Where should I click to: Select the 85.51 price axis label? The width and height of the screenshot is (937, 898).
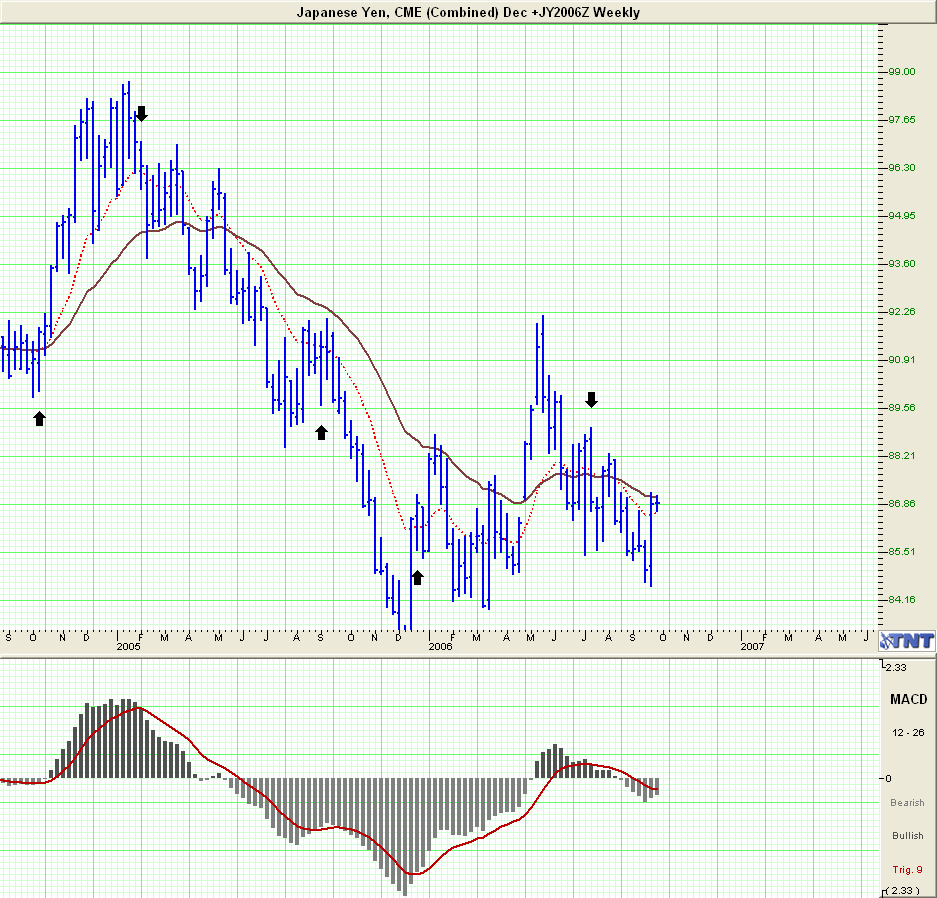click(x=902, y=551)
